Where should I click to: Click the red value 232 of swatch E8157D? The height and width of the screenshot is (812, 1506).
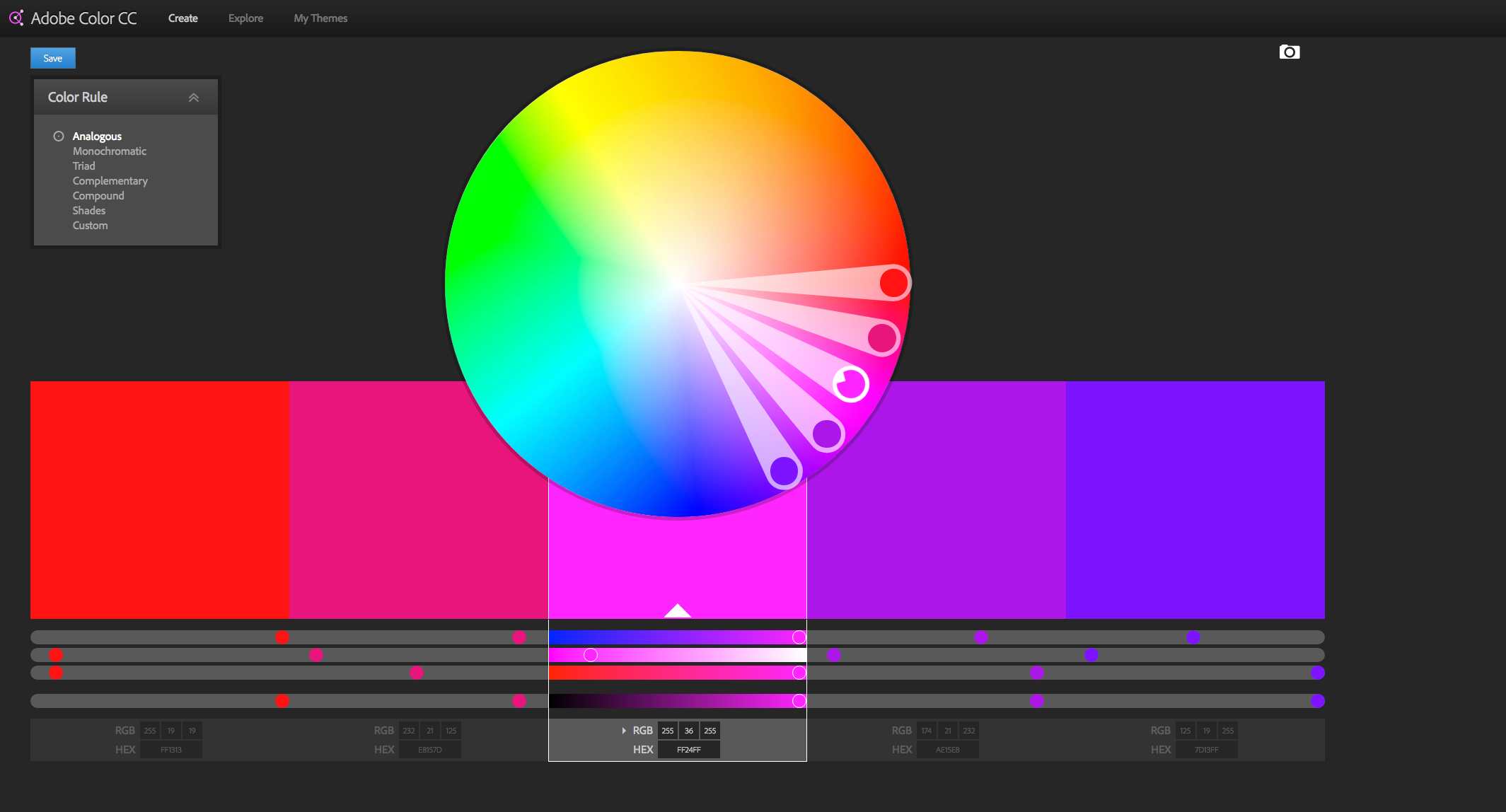point(409,731)
